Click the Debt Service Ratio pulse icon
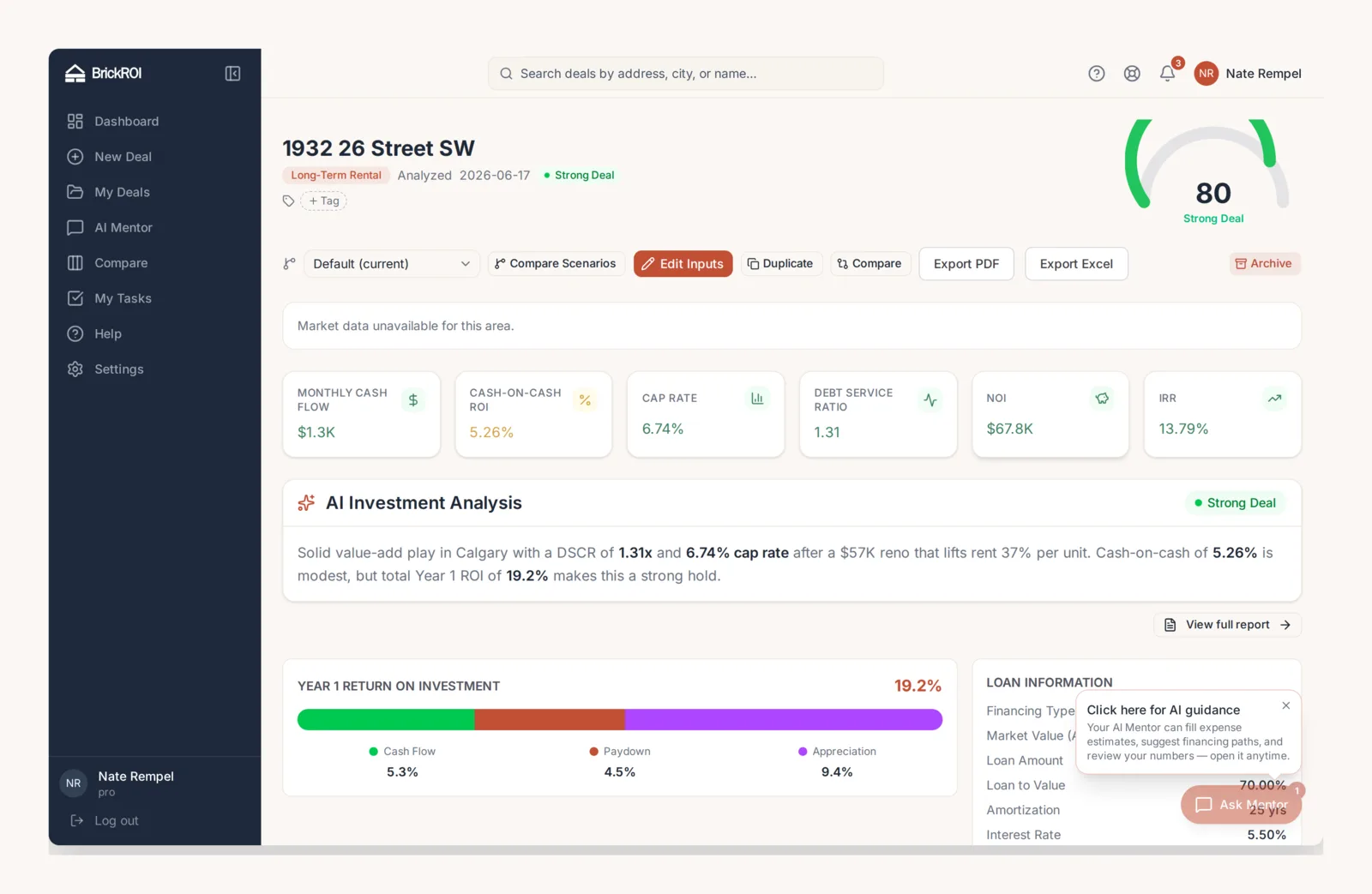Image resolution: width=1372 pixels, height=894 pixels. click(930, 400)
